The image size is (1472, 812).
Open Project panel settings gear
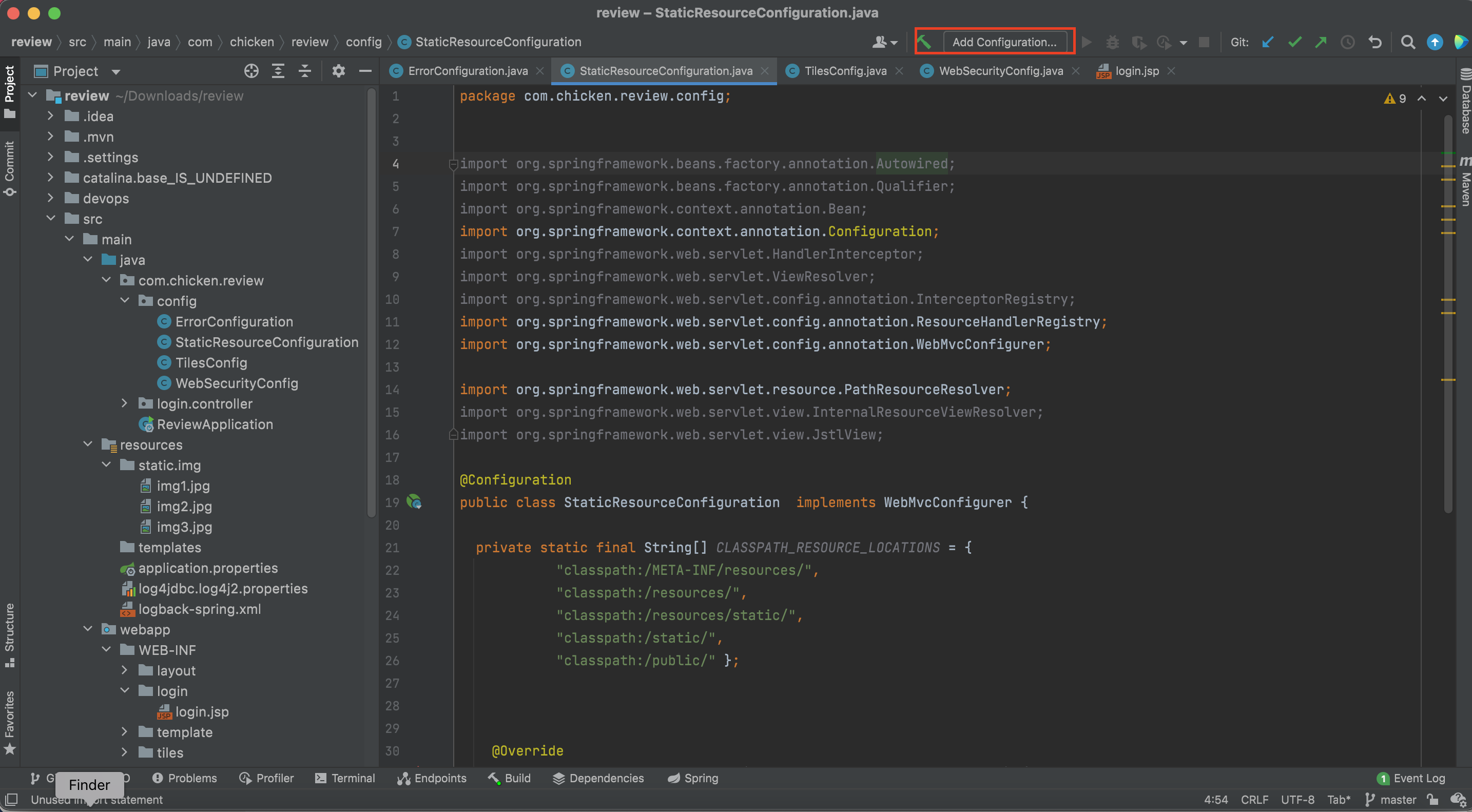tap(338, 71)
